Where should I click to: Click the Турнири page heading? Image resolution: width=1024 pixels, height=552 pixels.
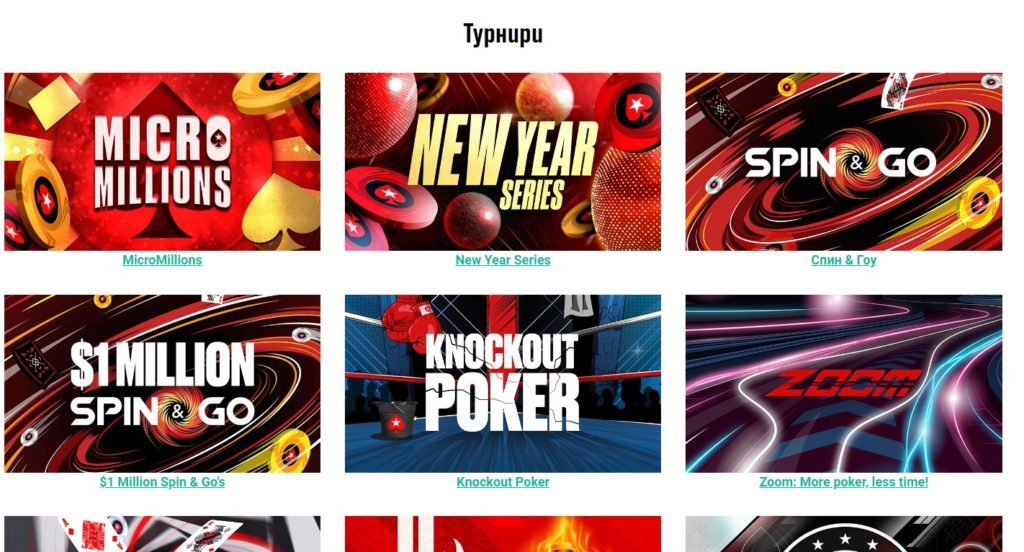point(503,33)
